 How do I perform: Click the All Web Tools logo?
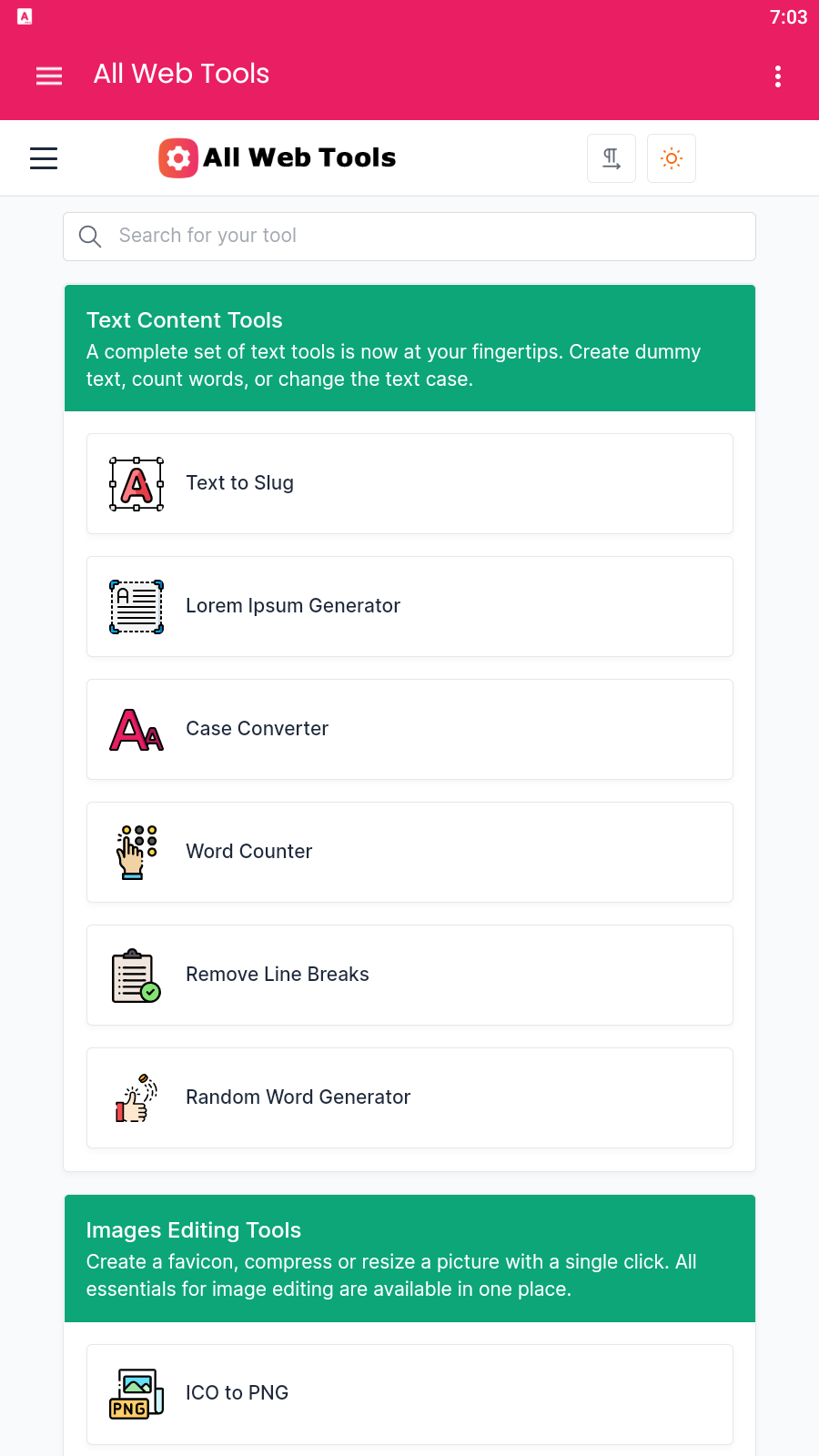click(x=278, y=158)
